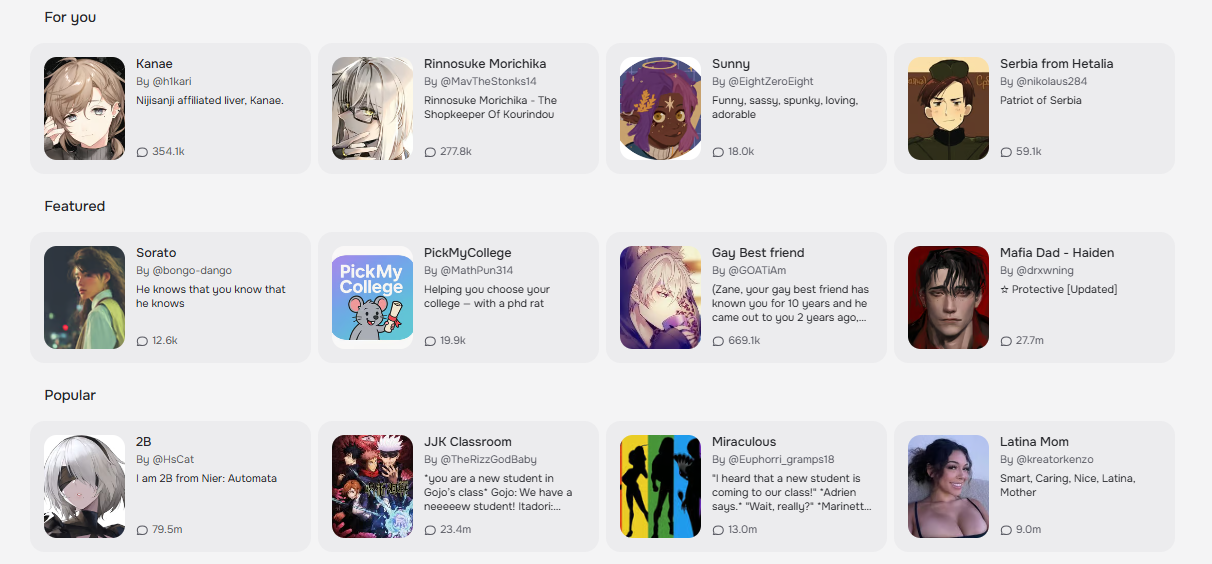Open the Sunny character card title
The image size is (1212, 564).
(x=731, y=64)
